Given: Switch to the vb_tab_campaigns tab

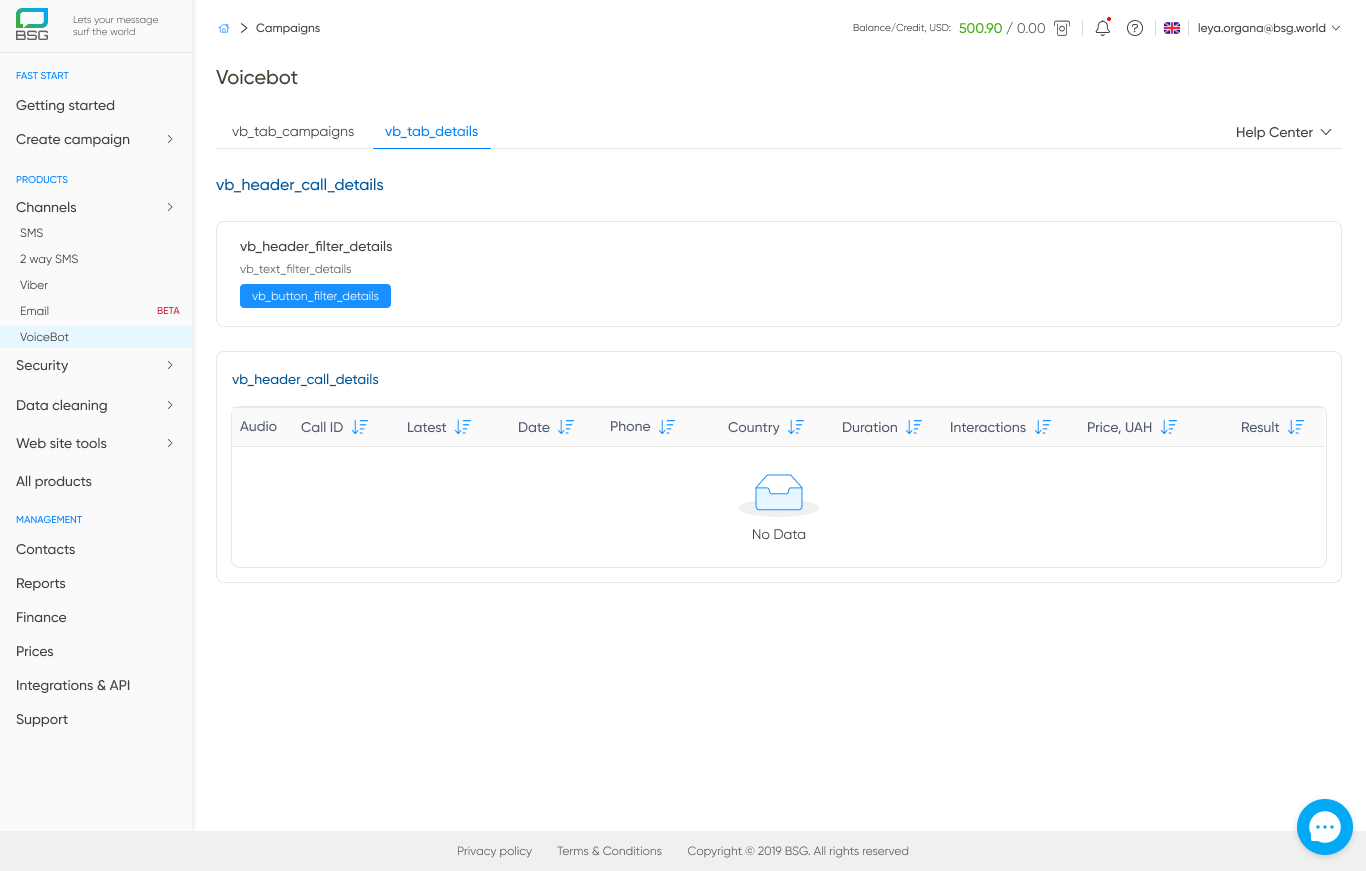Looking at the screenshot, I should click(x=292, y=131).
